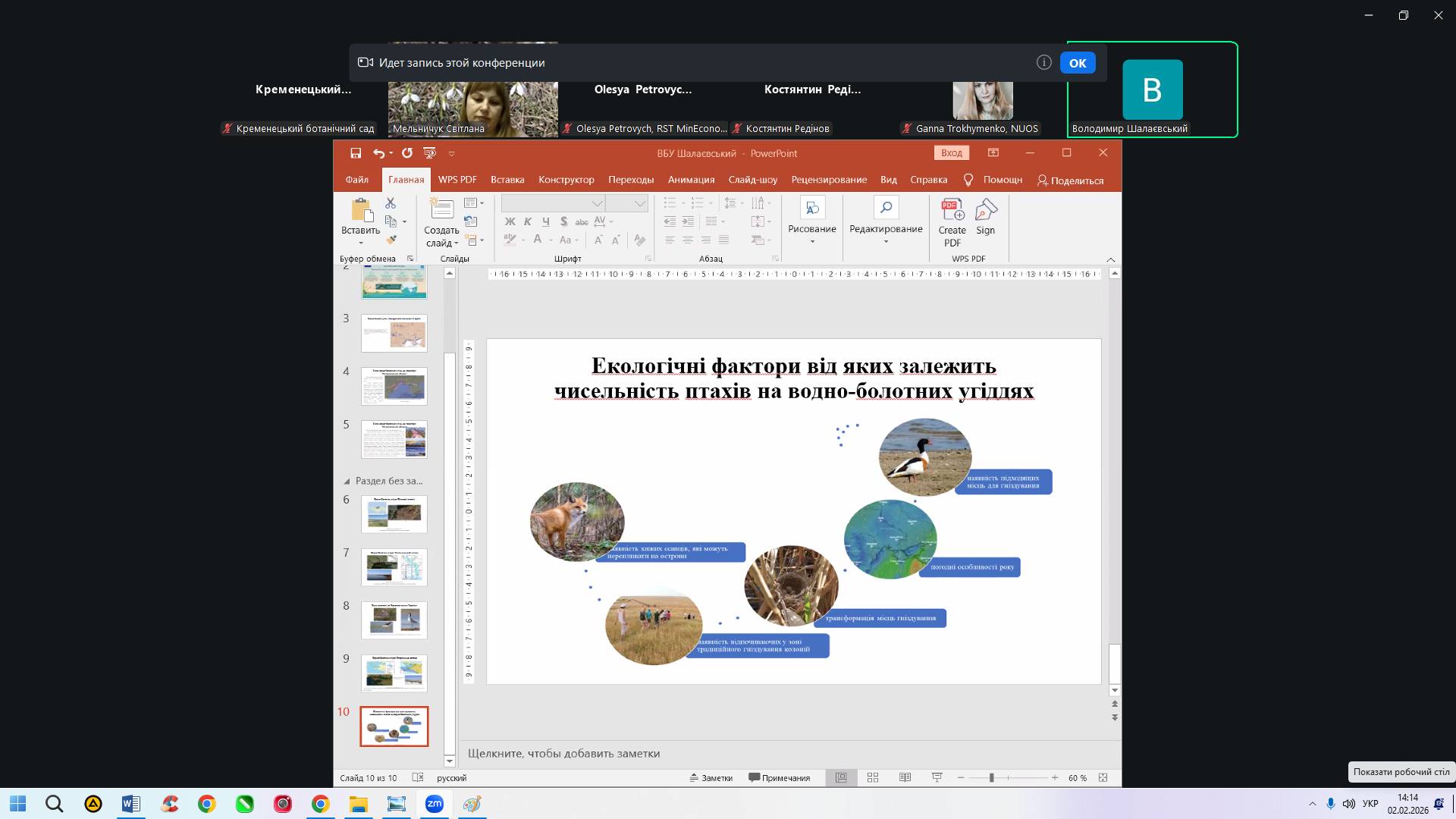Toggle the Заметки notes pane
The image size is (1456, 819).
tap(711, 778)
